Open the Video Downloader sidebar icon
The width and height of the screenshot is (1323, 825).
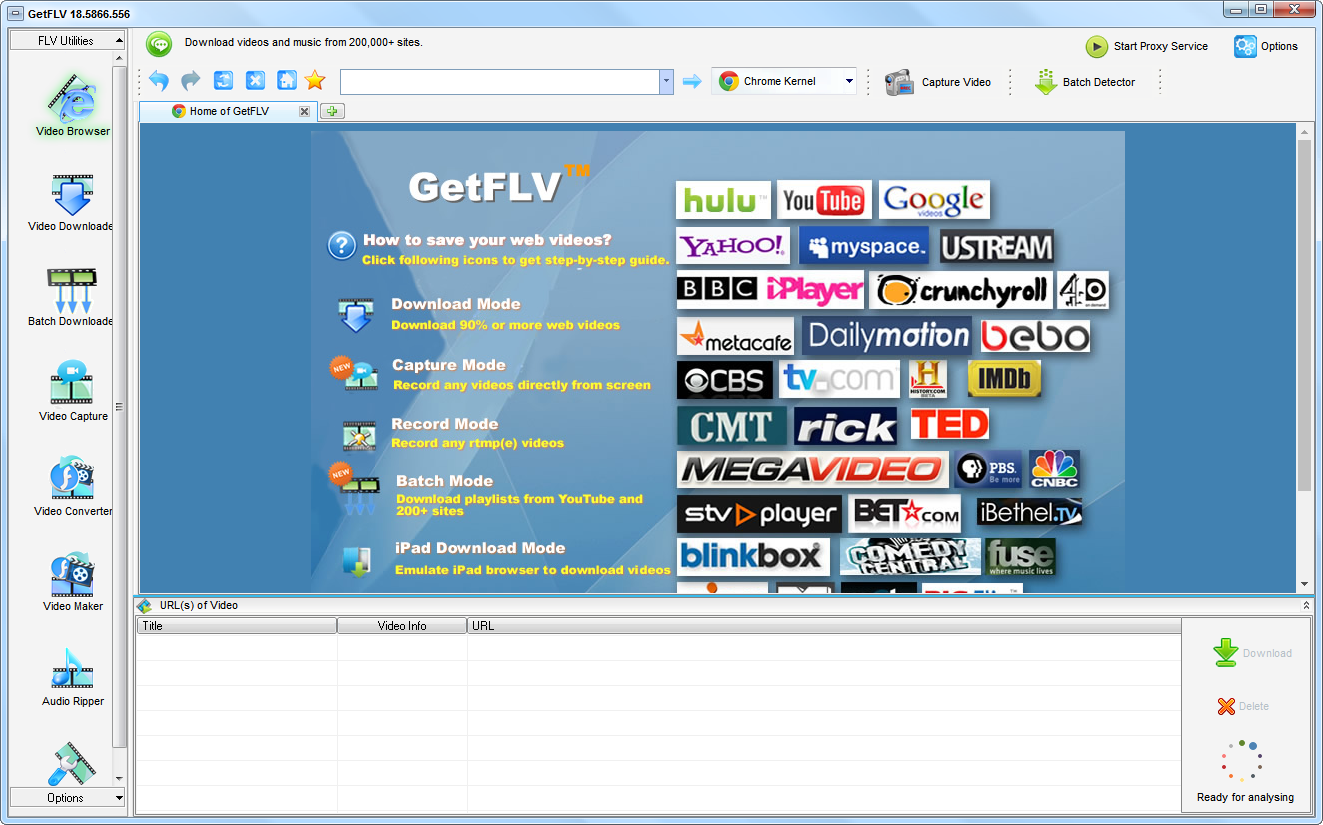(x=71, y=198)
